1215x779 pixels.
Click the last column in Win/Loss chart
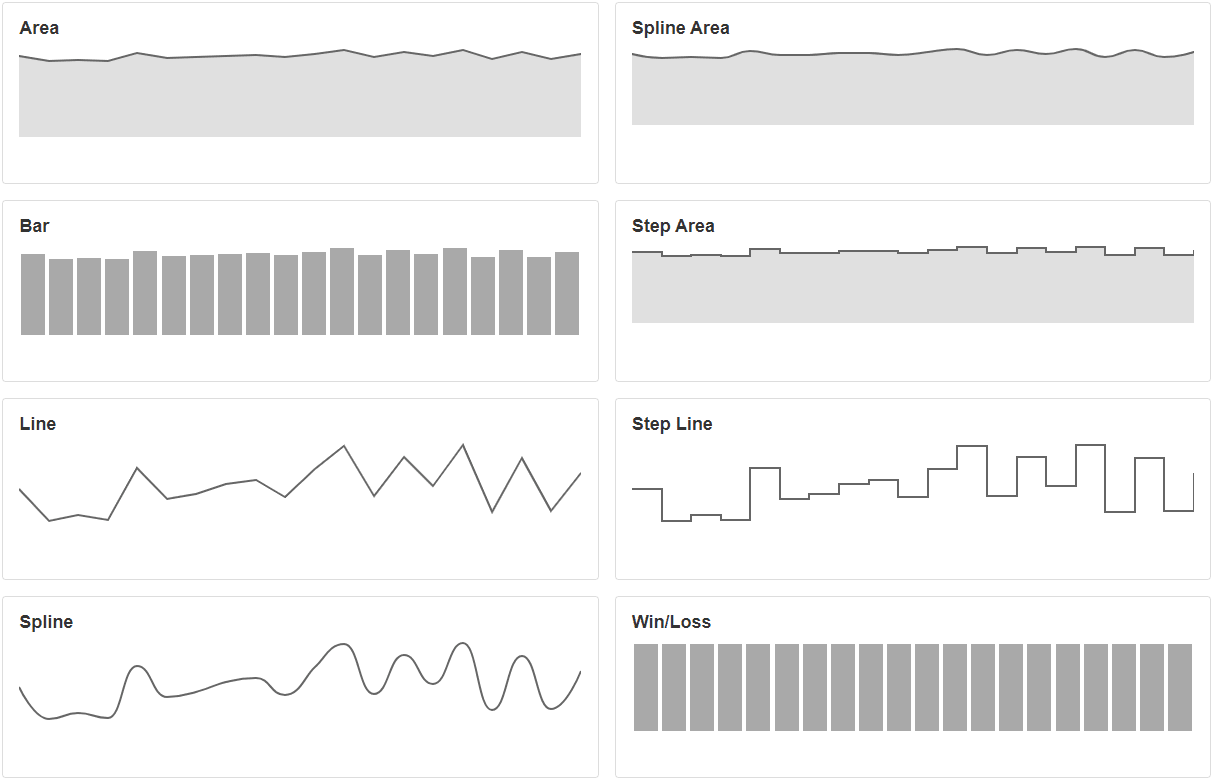[x=1180, y=687]
